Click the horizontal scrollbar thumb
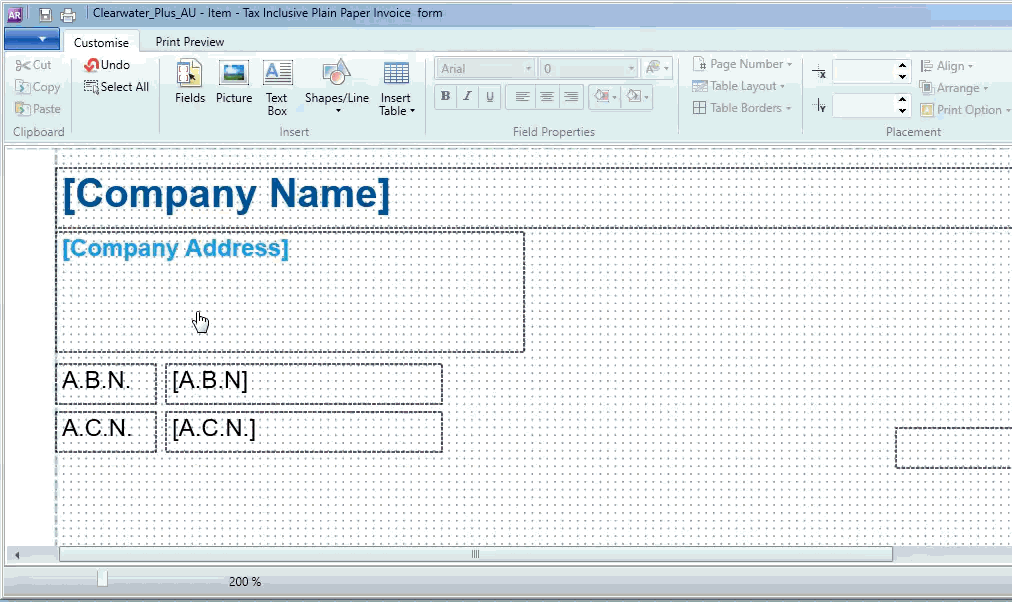1012x602 pixels. pos(475,554)
